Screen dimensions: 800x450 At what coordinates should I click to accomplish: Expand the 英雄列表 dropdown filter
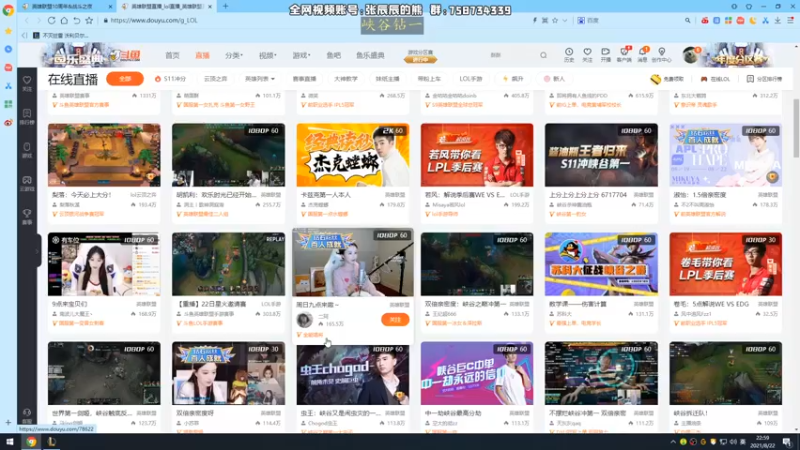pyautogui.click(x=260, y=79)
